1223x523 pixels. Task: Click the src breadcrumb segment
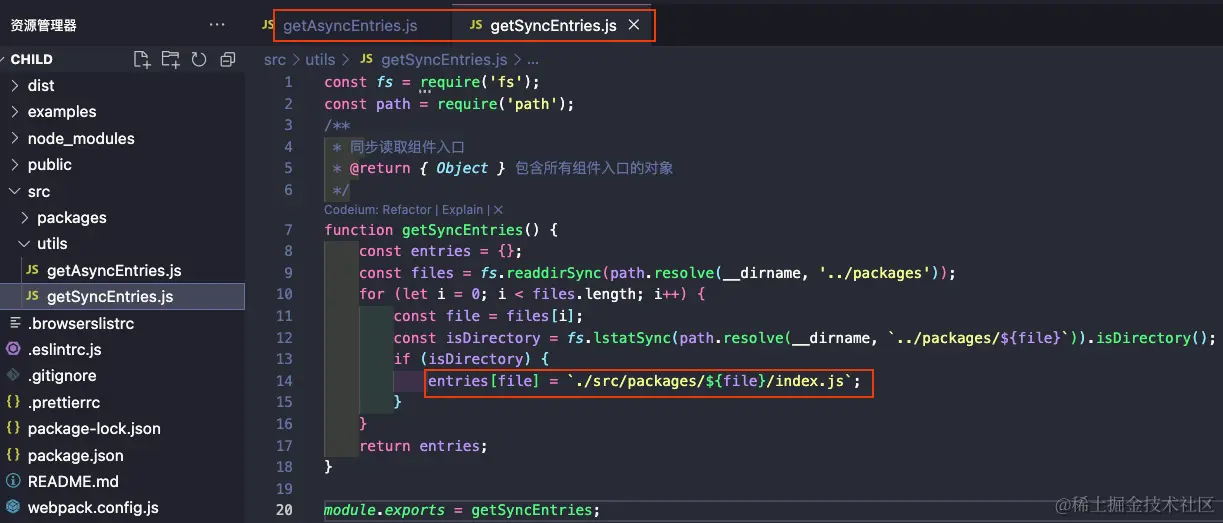(275, 60)
